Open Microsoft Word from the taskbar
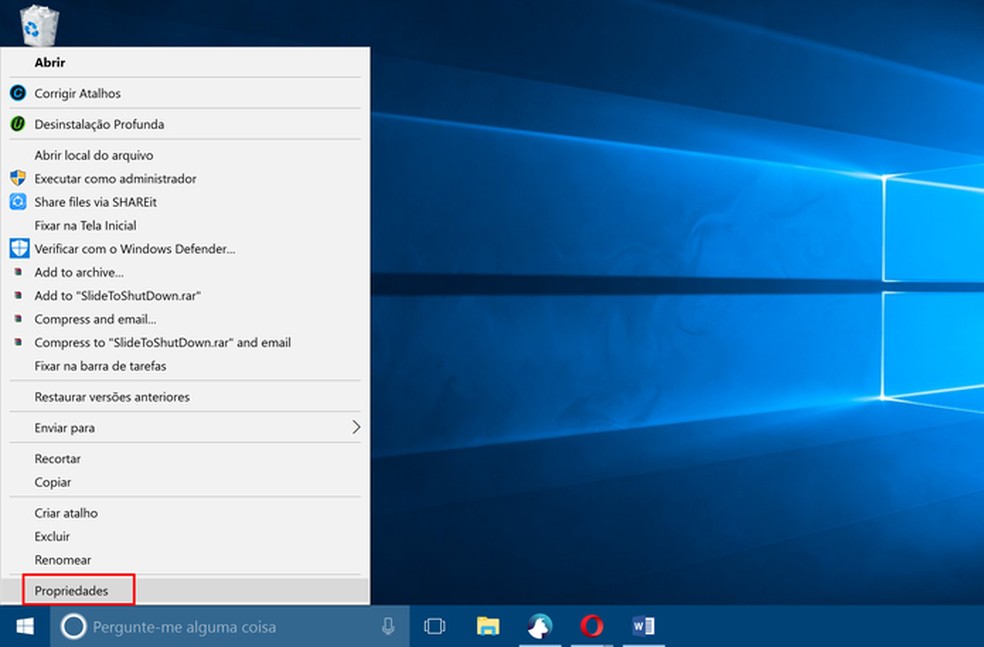The height and width of the screenshot is (647, 984). tap(643, 626)
